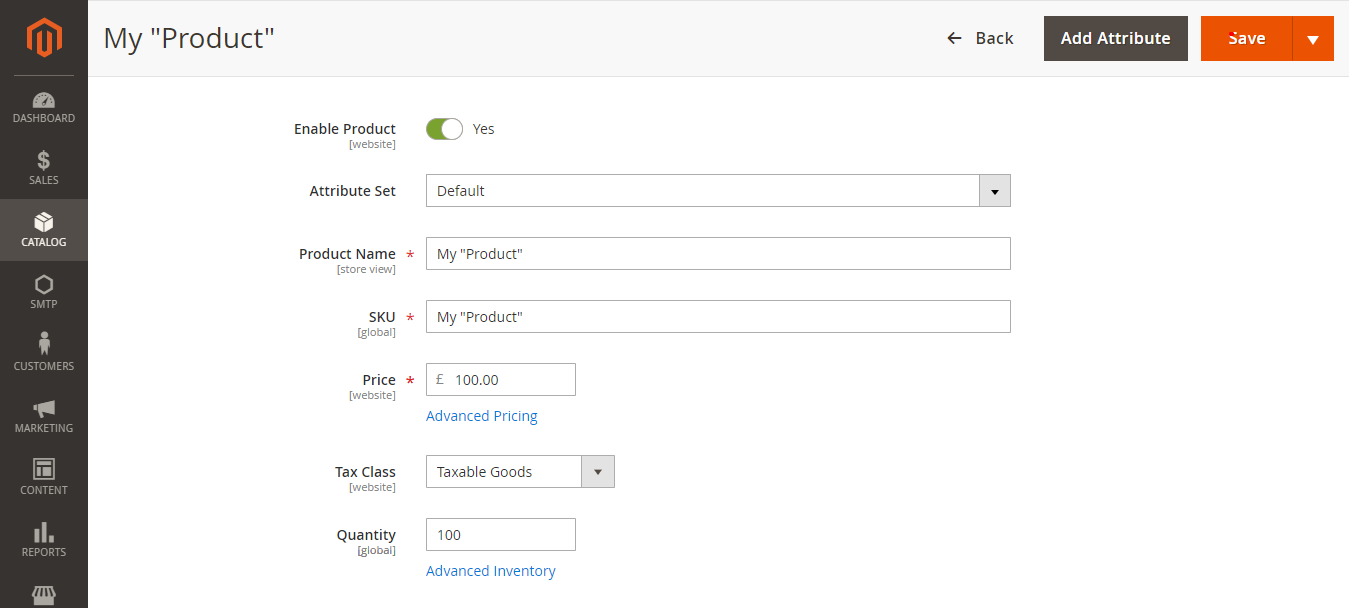The image size is (1349, 608).
Task: Click the Add Attribute button
Action: coord(1115,38)
